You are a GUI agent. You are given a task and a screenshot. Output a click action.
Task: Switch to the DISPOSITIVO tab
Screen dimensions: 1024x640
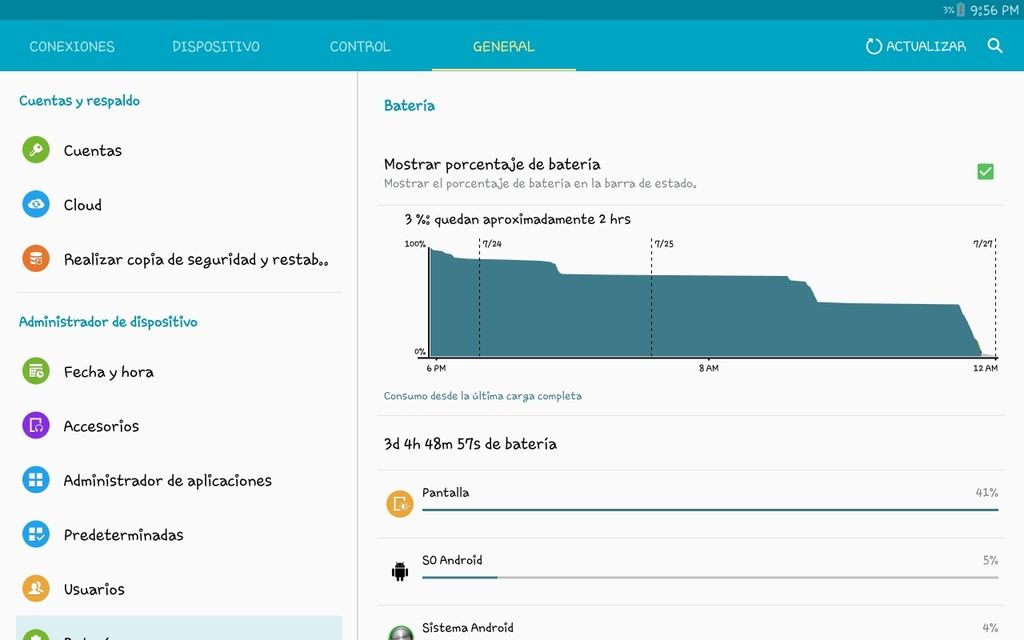click(216, 46)
